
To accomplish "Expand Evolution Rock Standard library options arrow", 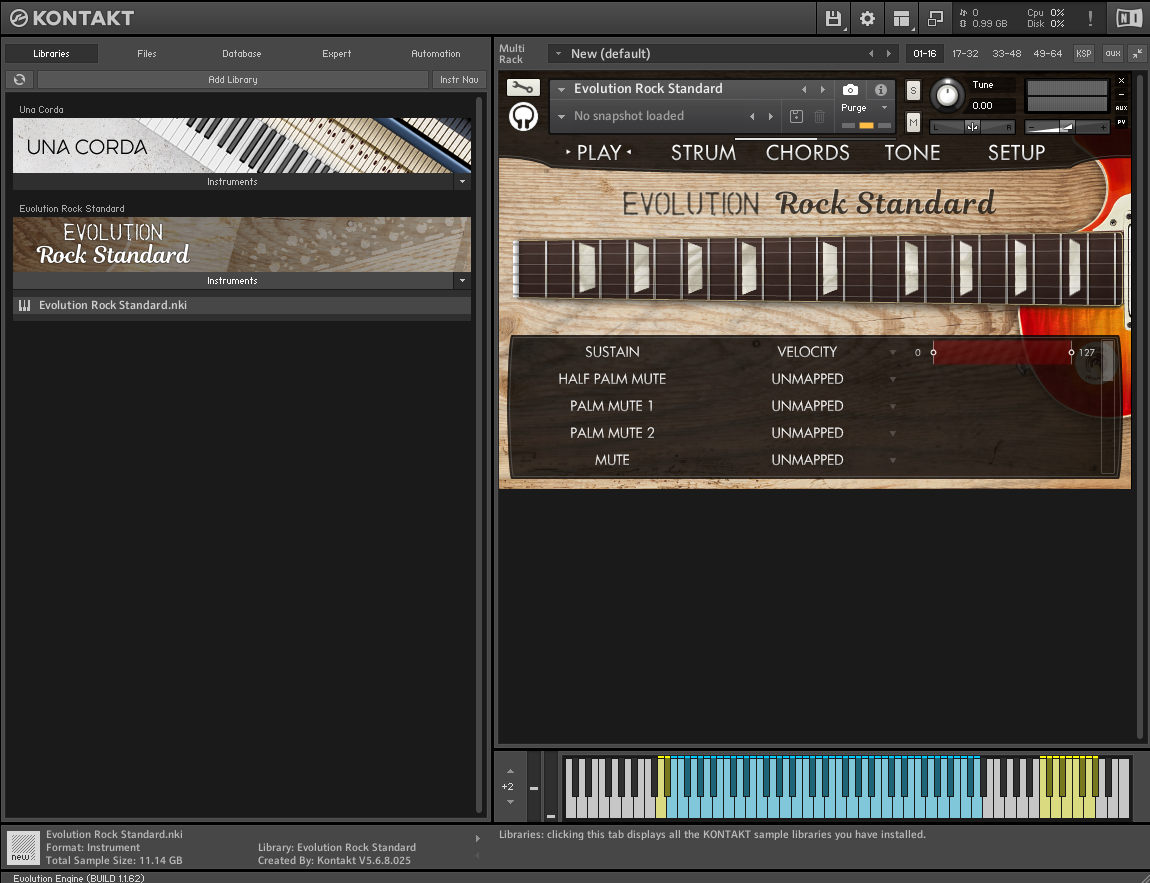I will pos(462,280).
